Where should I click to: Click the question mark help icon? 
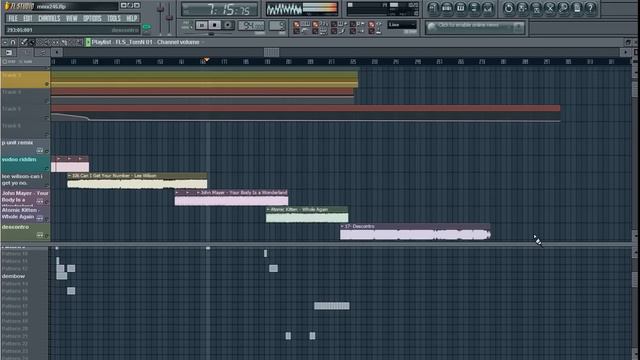click(590, 9)
